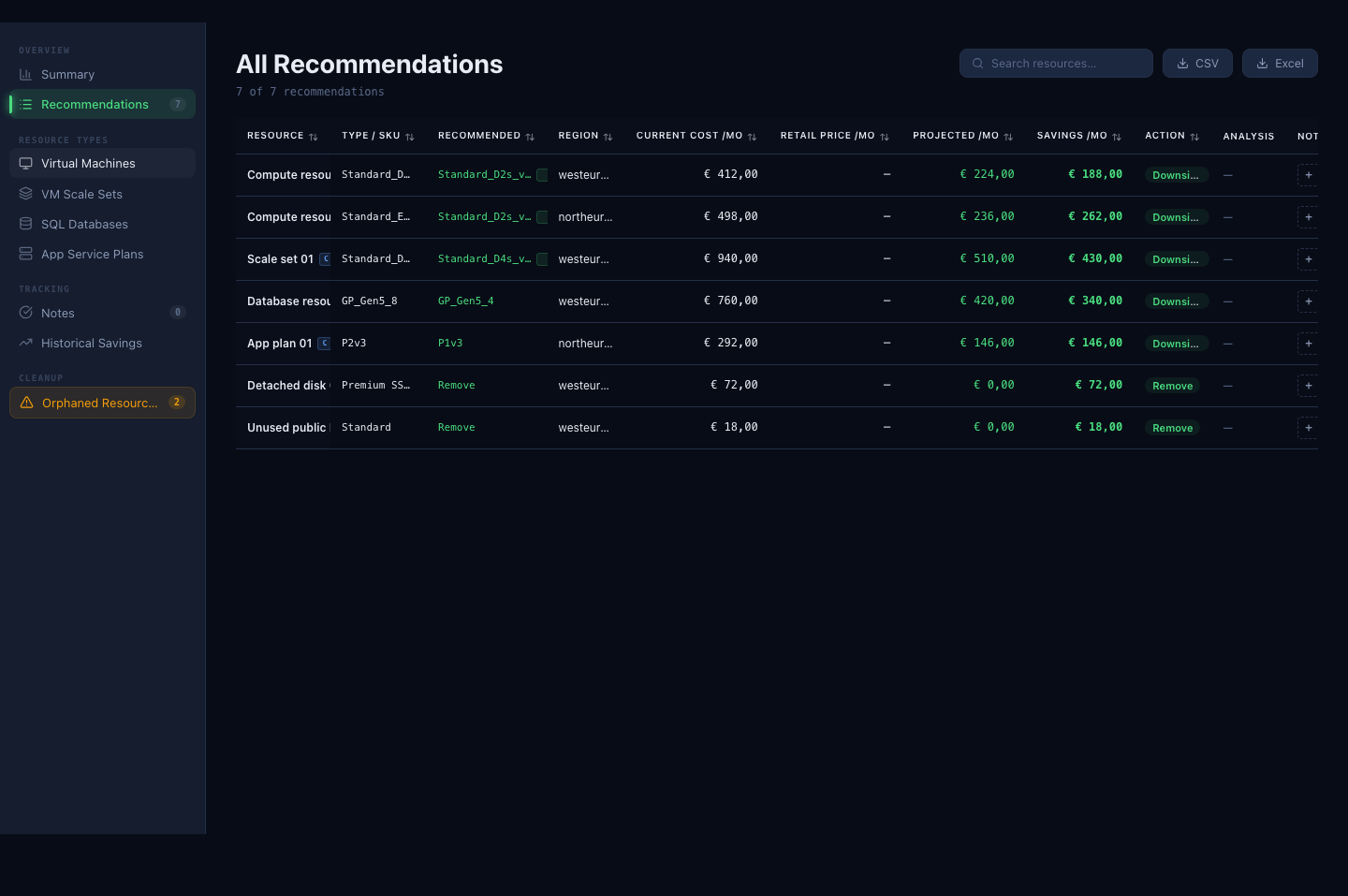Sort table by Resource column
Viewport: 1348px width, 896px height.
(x=283, y=136)
